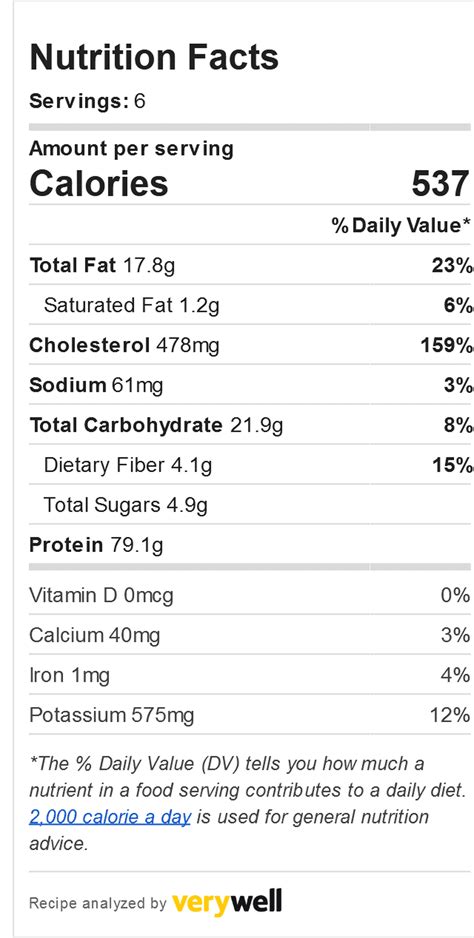The height and width of the screenshot is (938, 474).
Task: Click the Dietary Fiber 4.1g row
Action: 250,465
